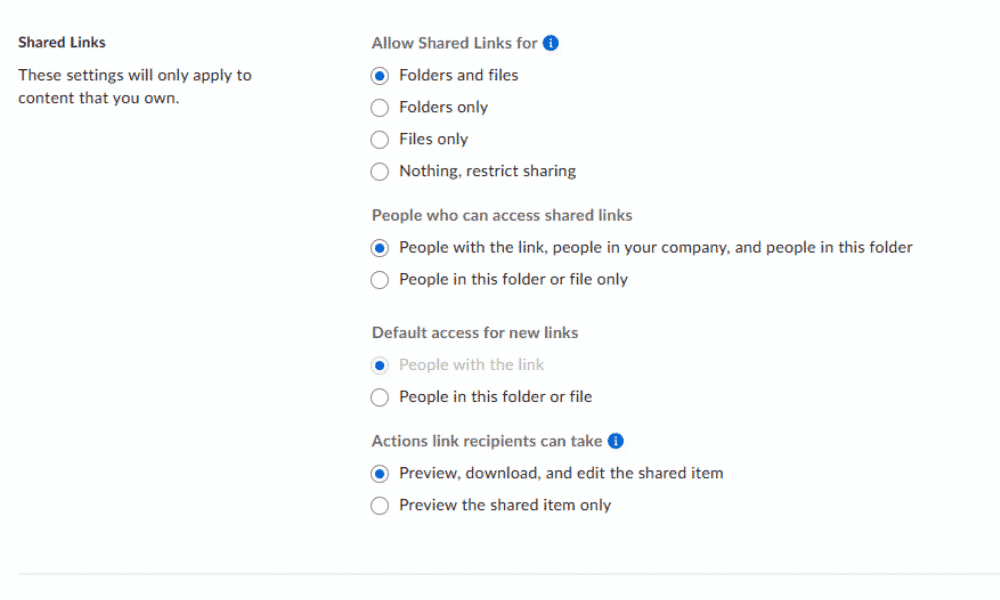Click the 'Preview the shared item only' label text
The height and width of the screenshot is (600, 1000).
[505, 505]
